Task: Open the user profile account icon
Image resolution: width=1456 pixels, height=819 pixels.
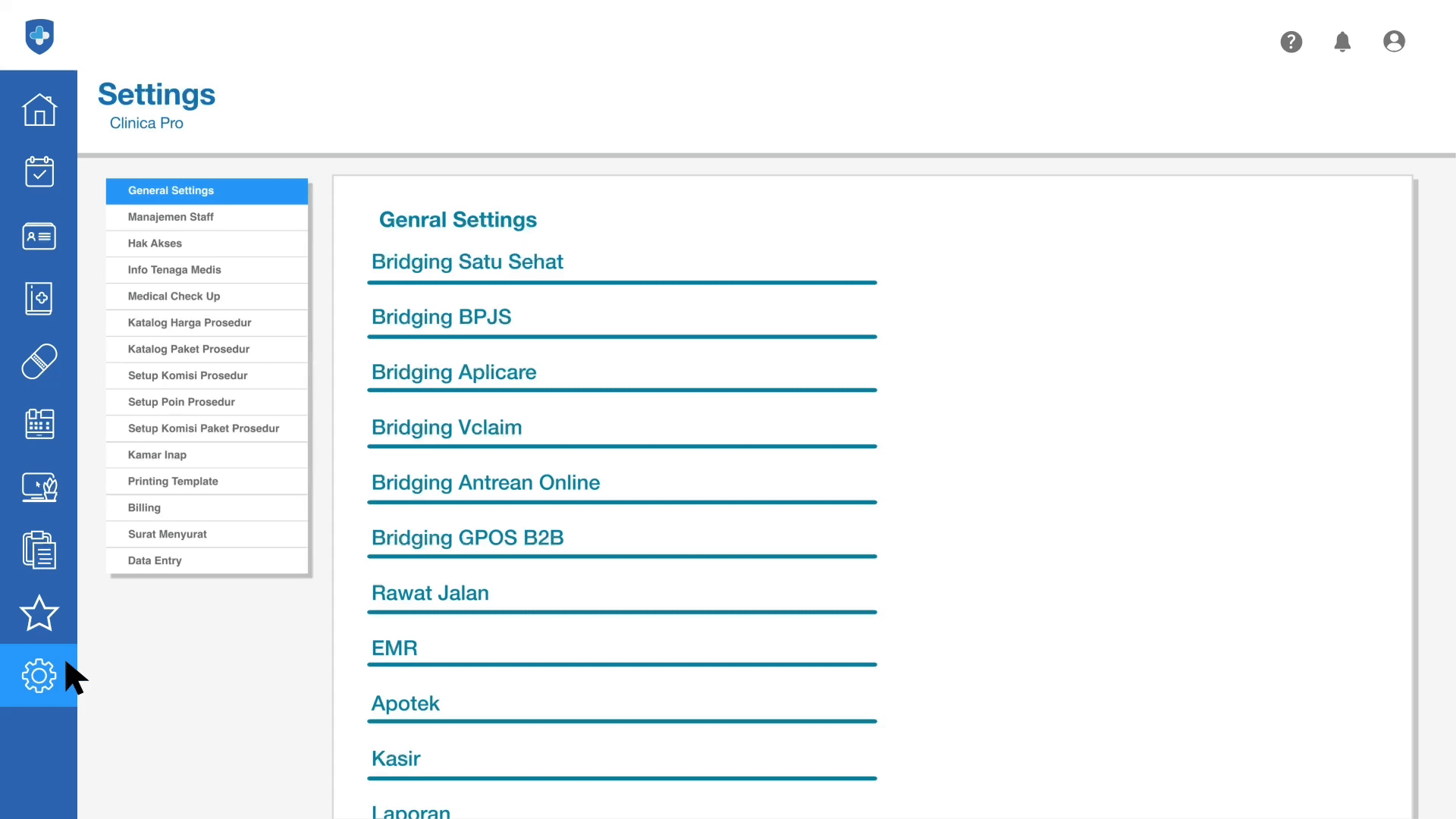Action: 1393,42
